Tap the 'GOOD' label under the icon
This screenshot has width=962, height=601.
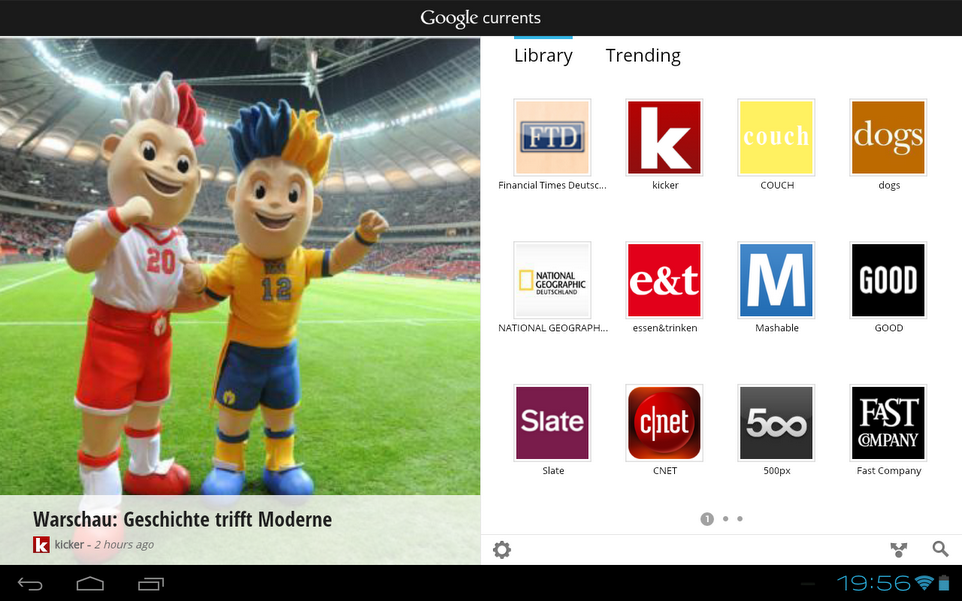click(x=889, y=328)
